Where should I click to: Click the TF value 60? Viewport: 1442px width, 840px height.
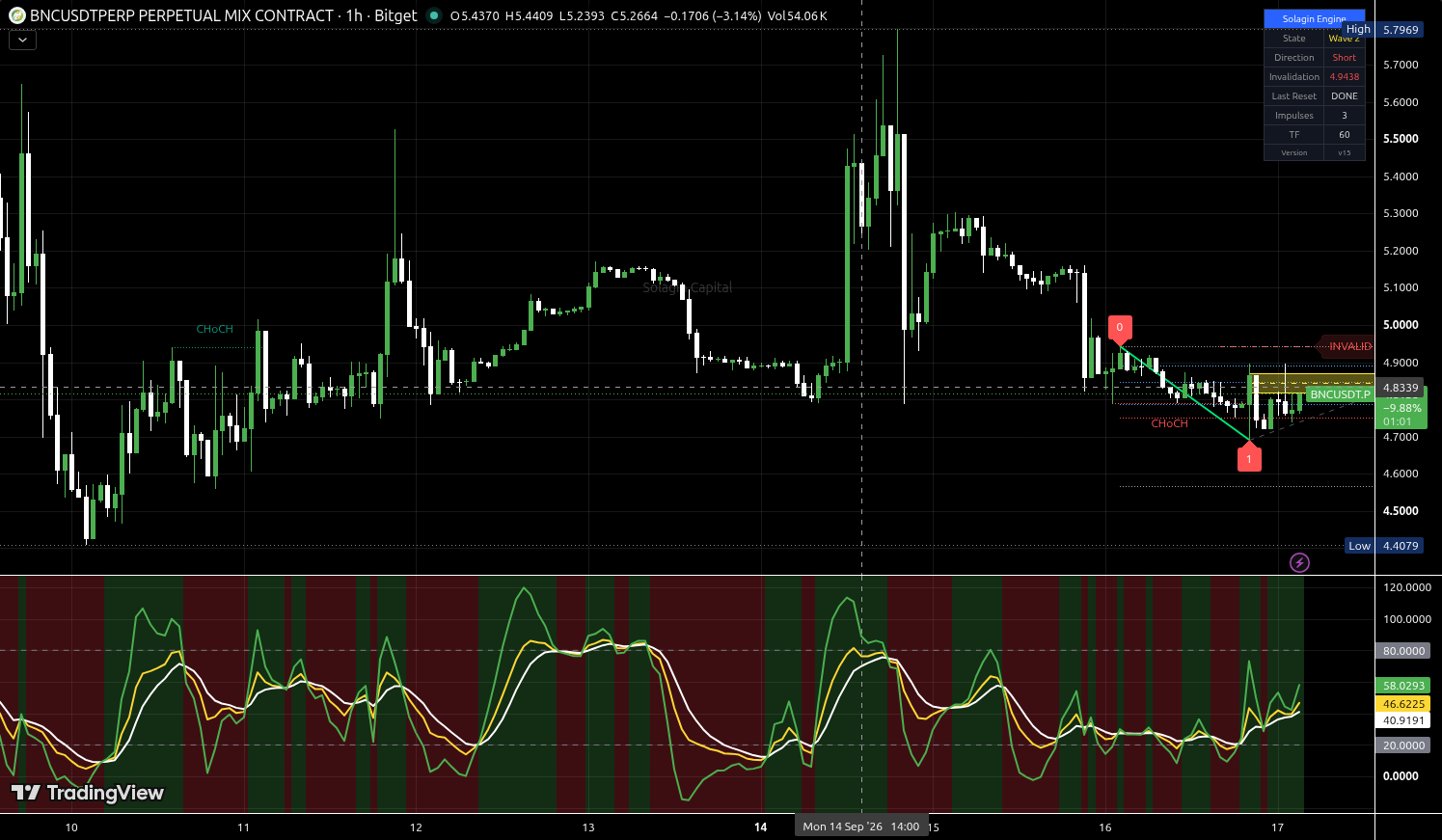[1344, 135]
